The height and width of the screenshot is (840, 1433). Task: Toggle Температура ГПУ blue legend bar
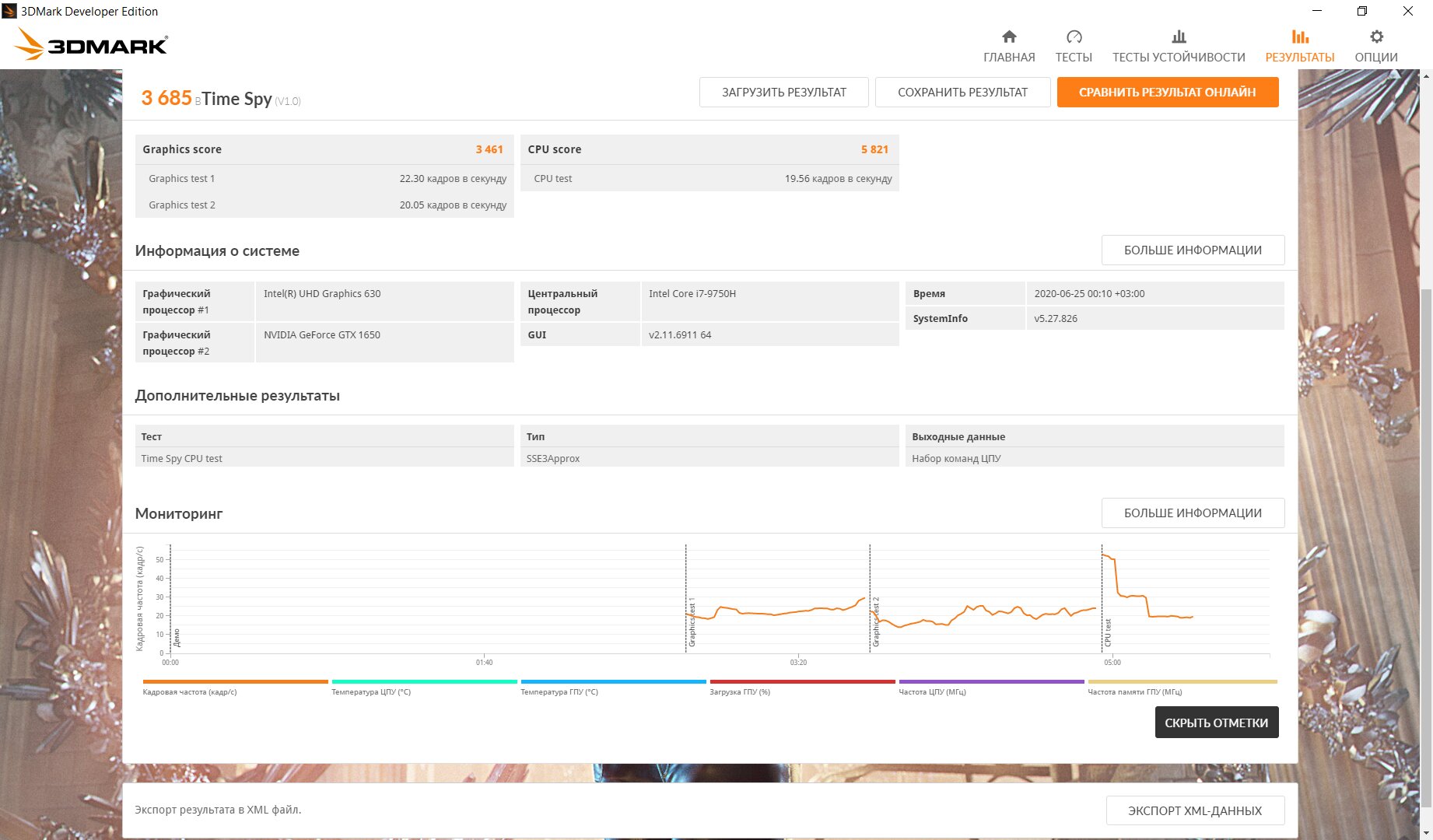pos(613,681)
